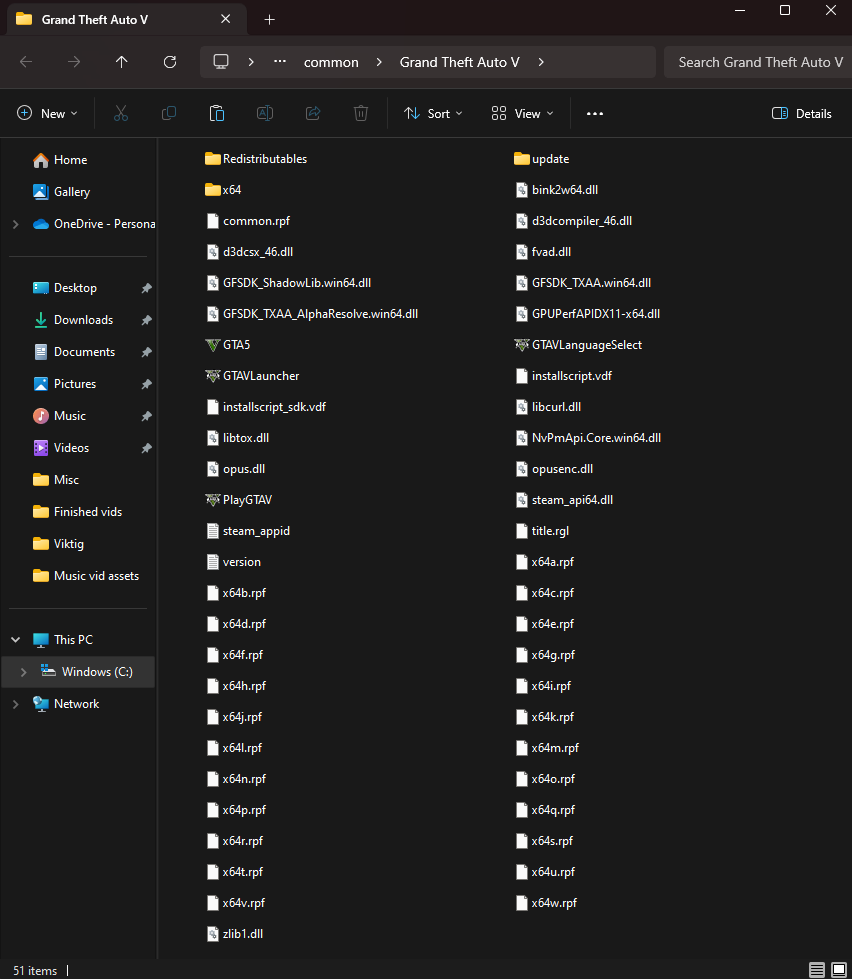Select the common.rpf file
Viewport: 852px width, 979px height.
tap(248, 221)
